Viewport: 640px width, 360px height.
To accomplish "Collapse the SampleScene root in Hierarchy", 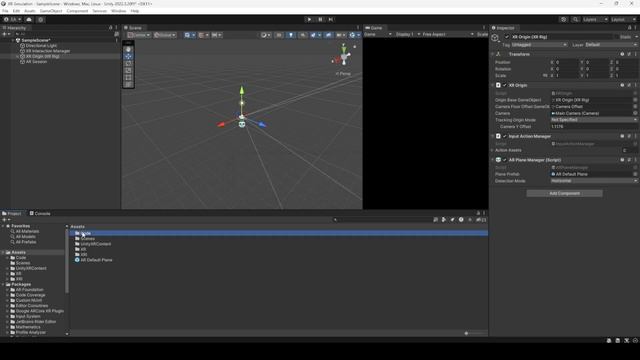I will click(12, 40).
